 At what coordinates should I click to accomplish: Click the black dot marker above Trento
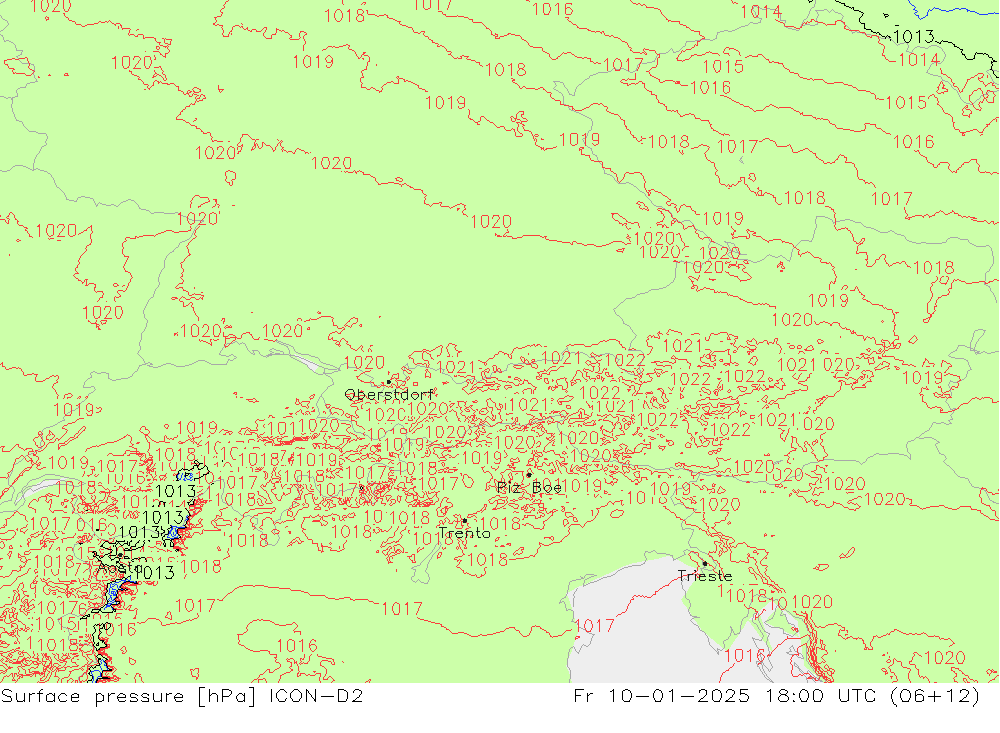point(465,521)
